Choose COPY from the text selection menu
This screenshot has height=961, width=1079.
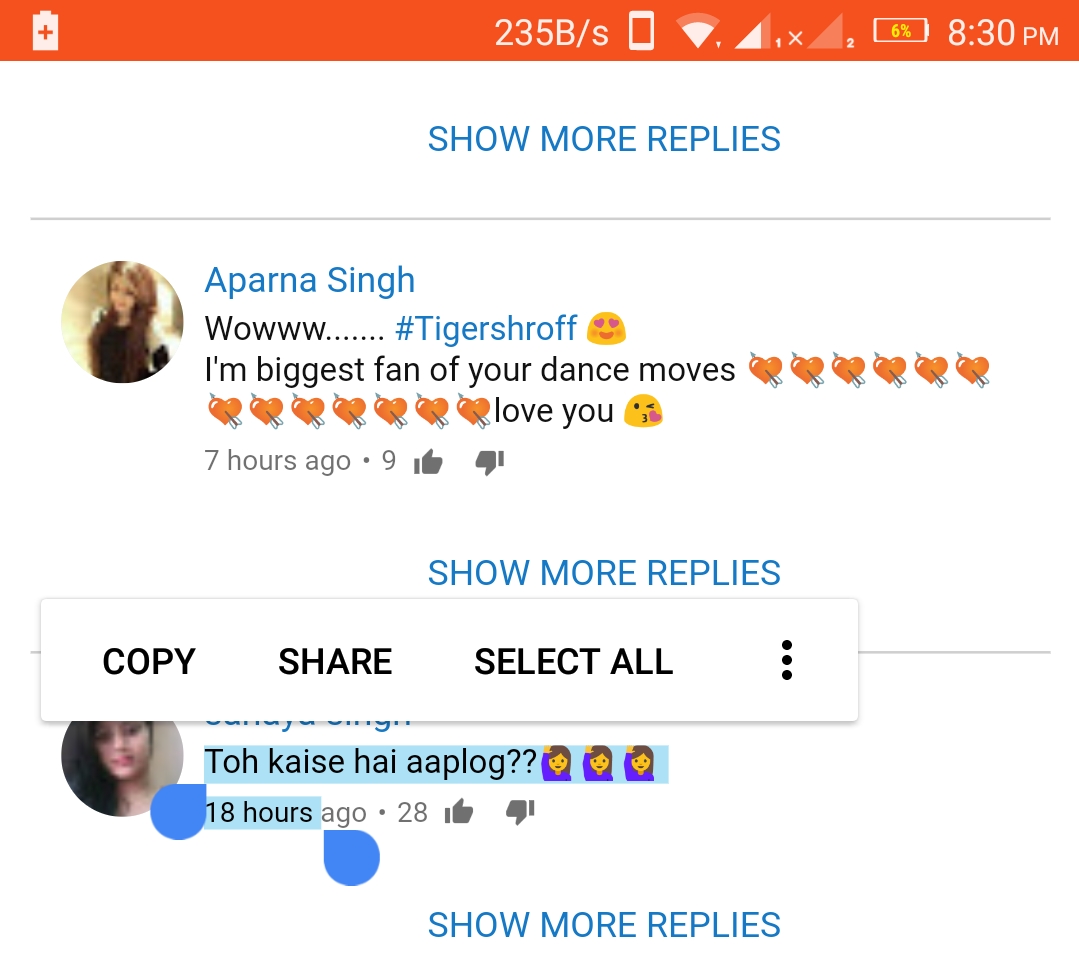(x=149, y=662)
